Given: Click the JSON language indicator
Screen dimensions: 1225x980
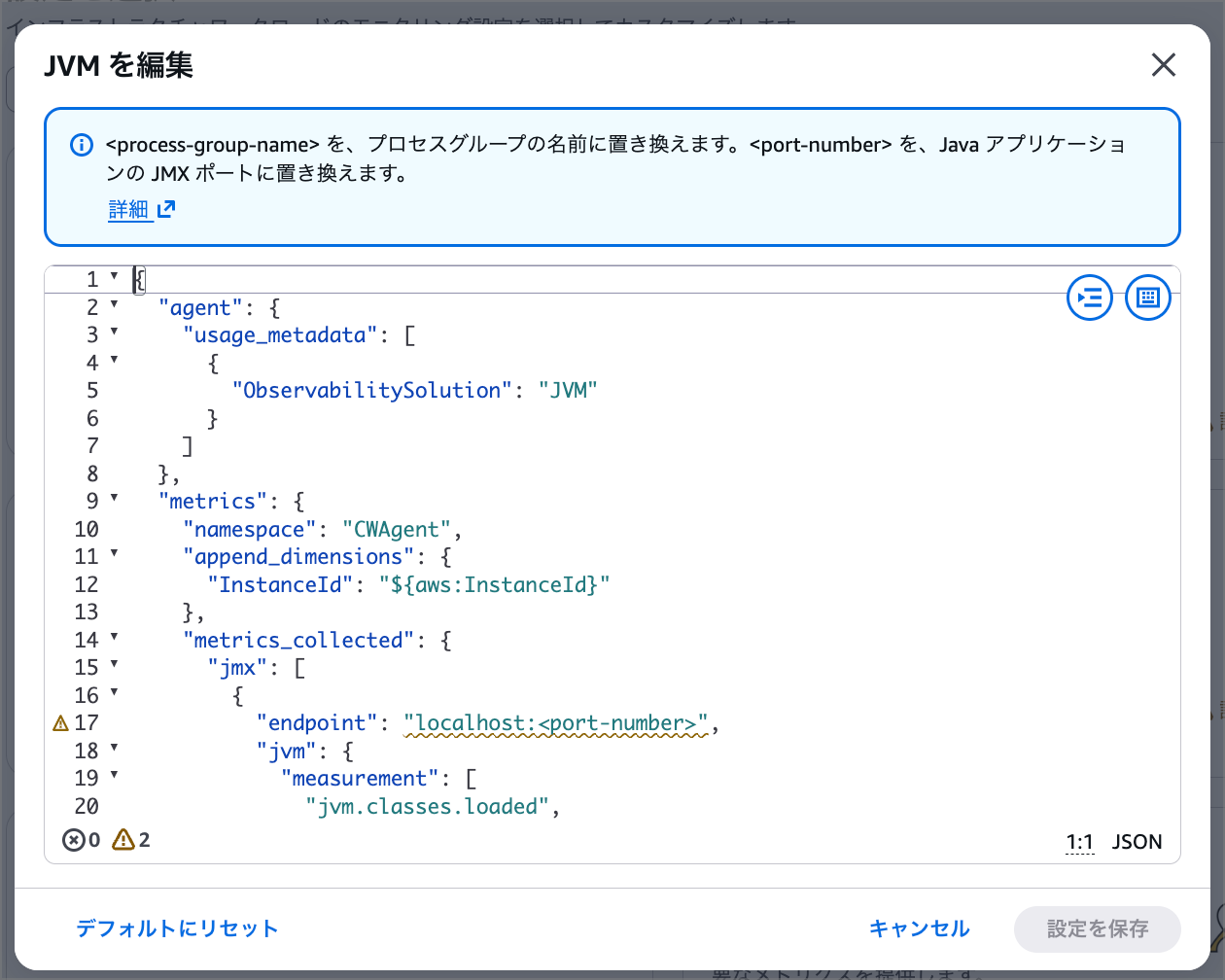Looking at the screenshot, I should point(1137,841).
